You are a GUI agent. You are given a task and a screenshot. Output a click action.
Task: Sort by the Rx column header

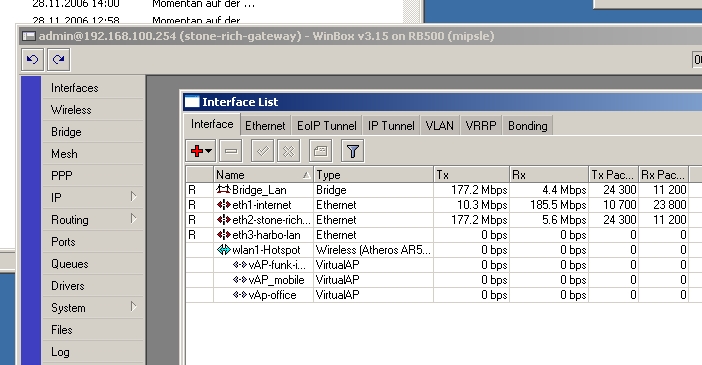(549, 175)
